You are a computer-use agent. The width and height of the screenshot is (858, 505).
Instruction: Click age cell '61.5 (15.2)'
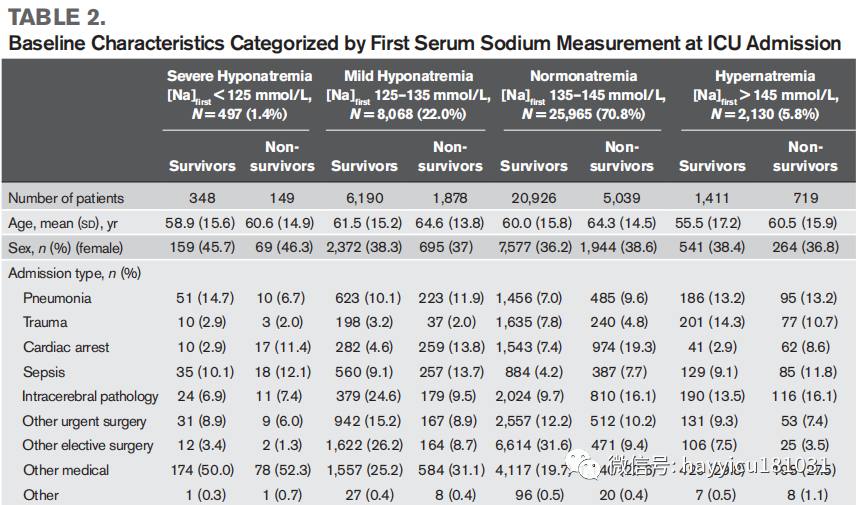pyautogui.click(x=367, y=223)
